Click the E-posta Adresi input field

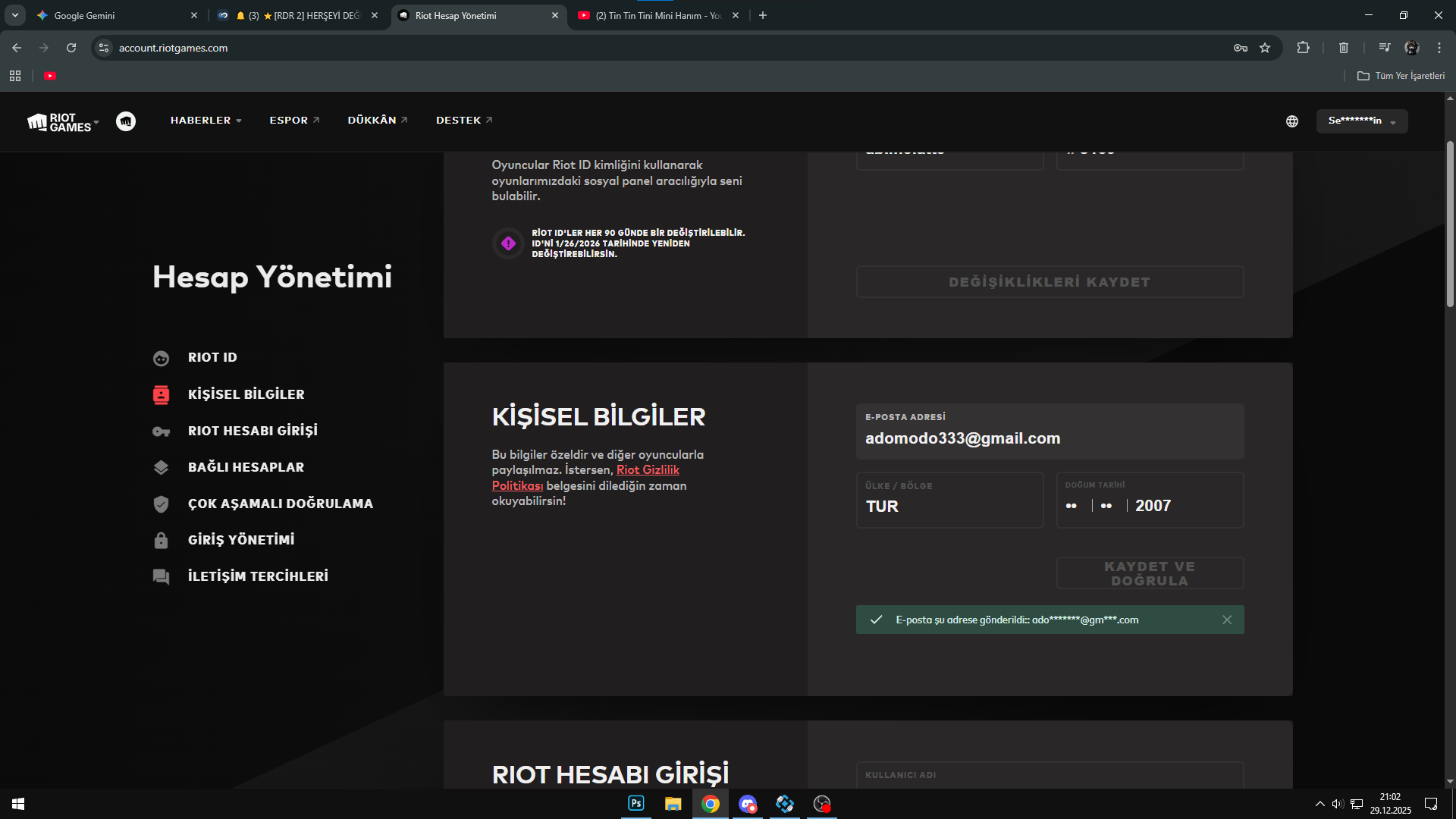tap(1050, 431)
